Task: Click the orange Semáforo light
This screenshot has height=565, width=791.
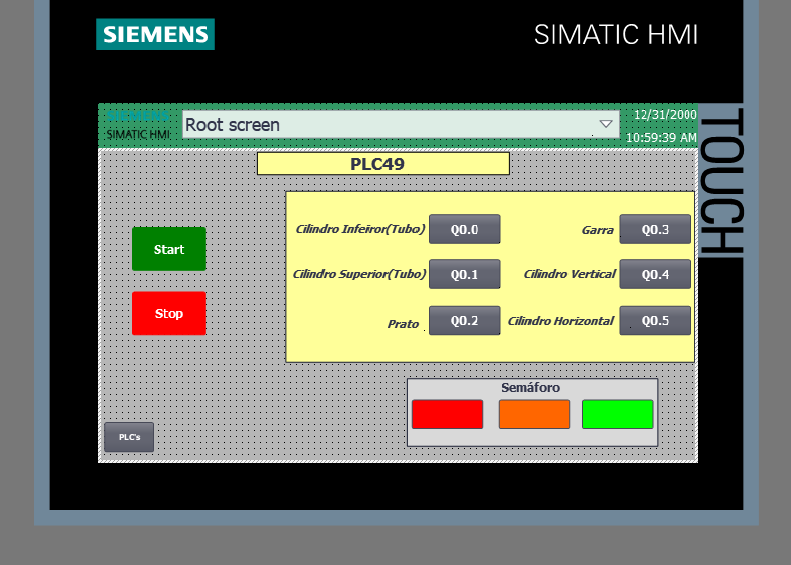Action: point(534,414)
